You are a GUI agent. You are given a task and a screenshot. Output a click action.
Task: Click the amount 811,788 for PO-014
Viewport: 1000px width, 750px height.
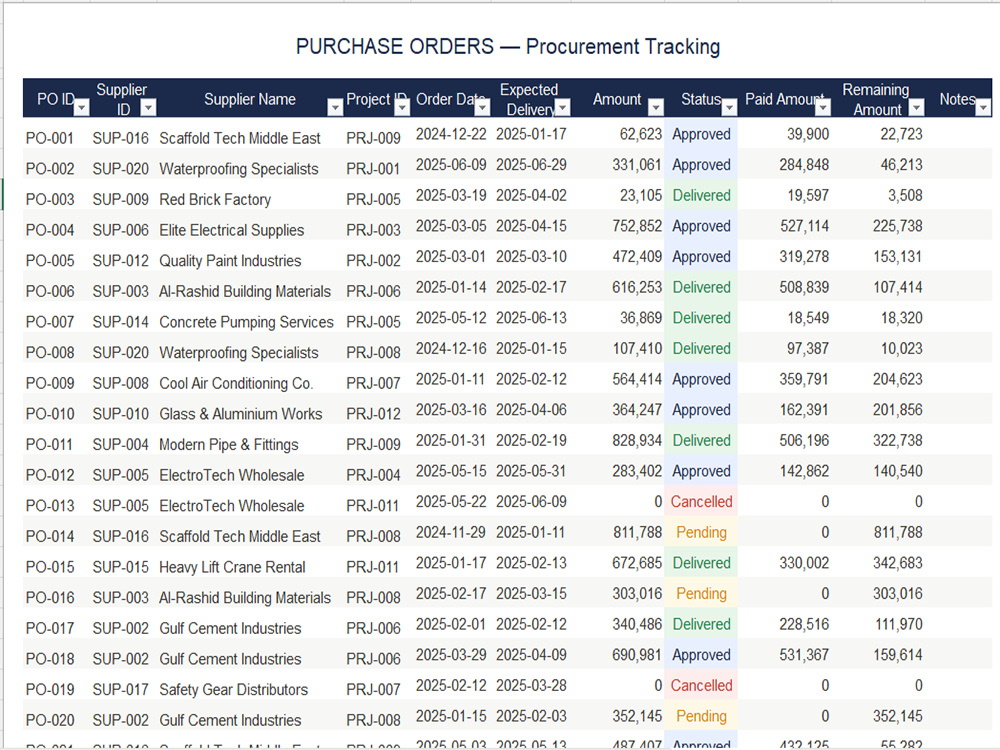(x=637, y=533)
